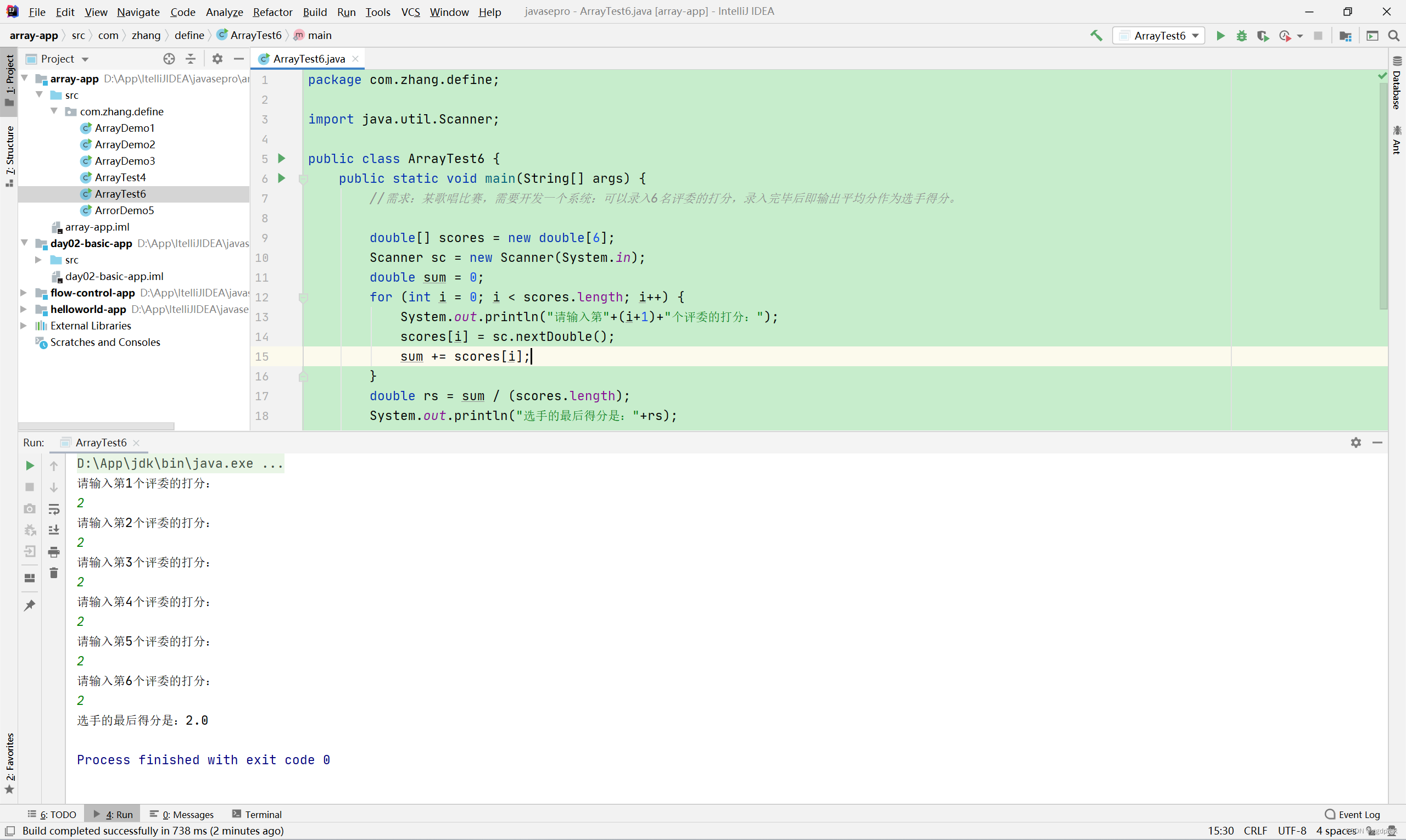
Task: Click the Search Everywhere magnifier icon
Action: tap(1393, 36)
